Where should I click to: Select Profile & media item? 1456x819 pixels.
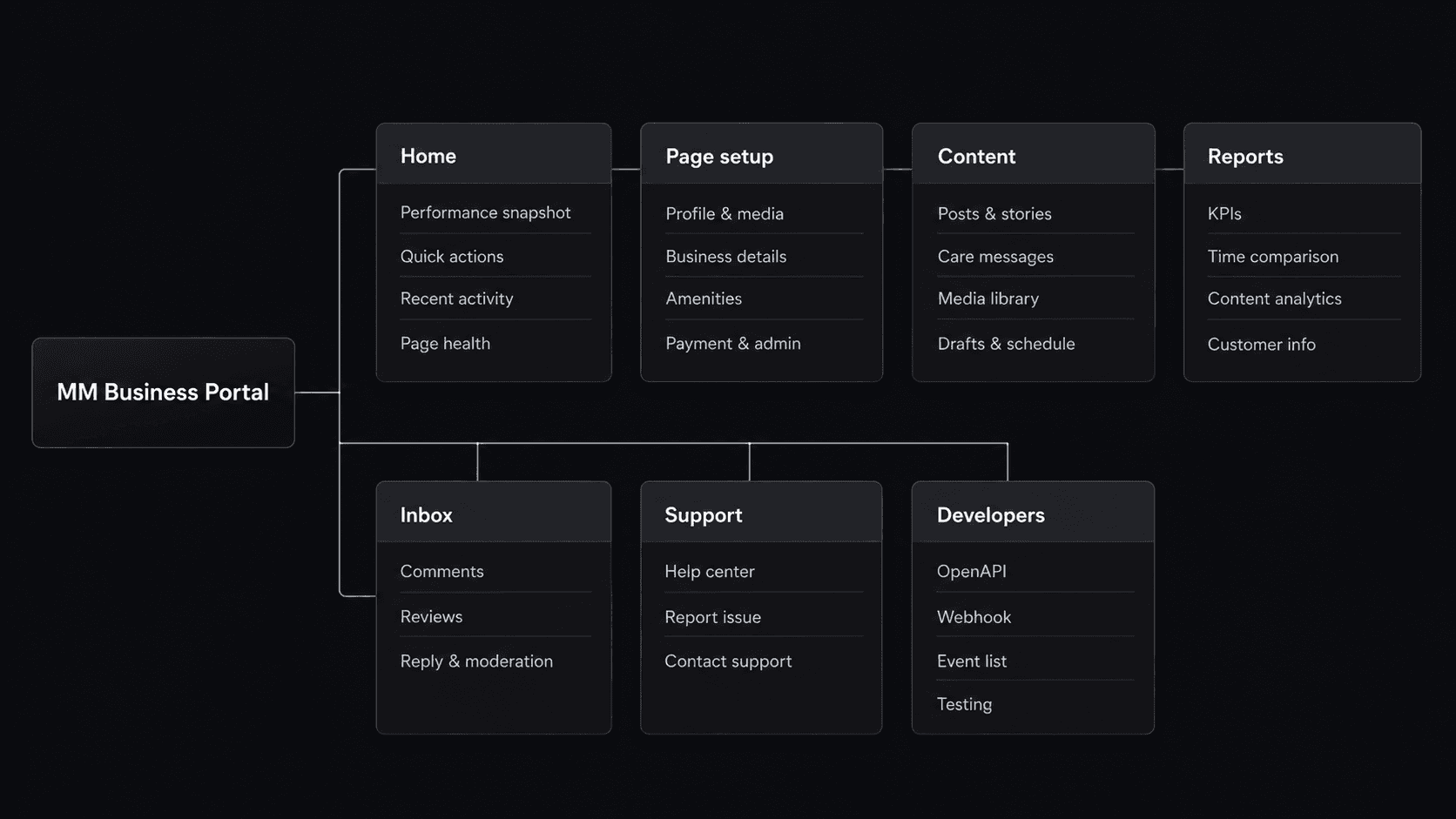[725, 213]
